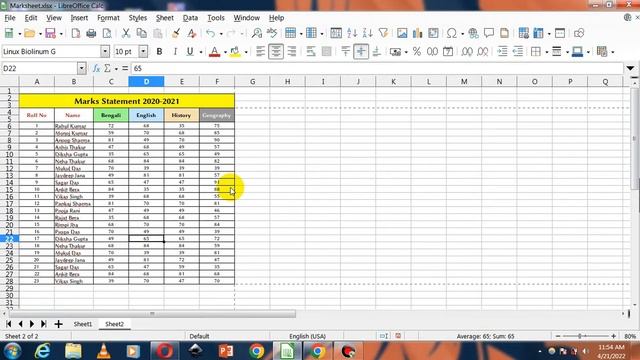
Task: Run the Spelling check icon
Action: point(272,33)
